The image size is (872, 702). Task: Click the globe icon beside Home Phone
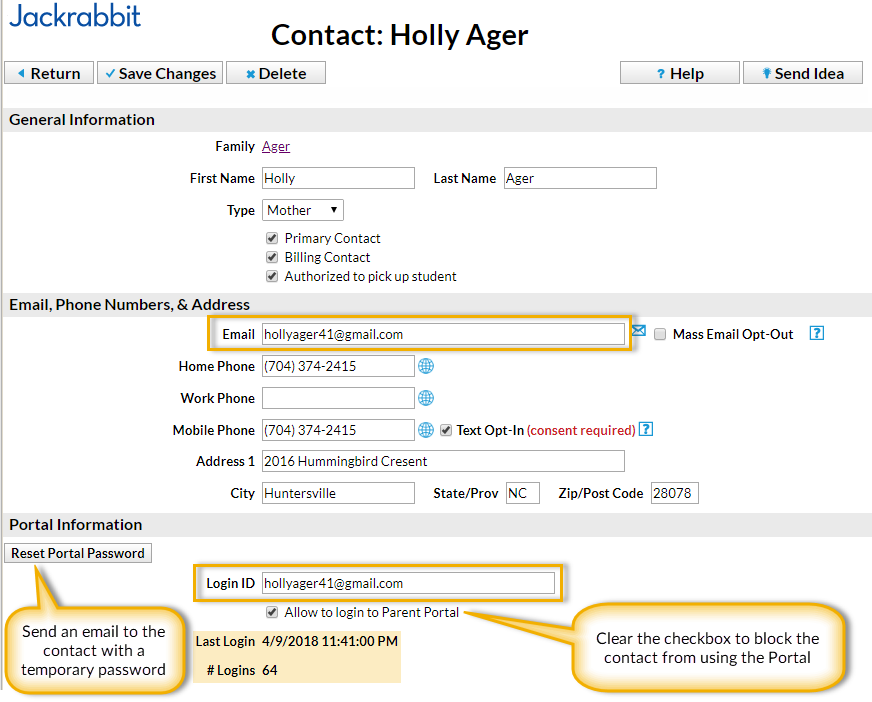tap(426, 366)
